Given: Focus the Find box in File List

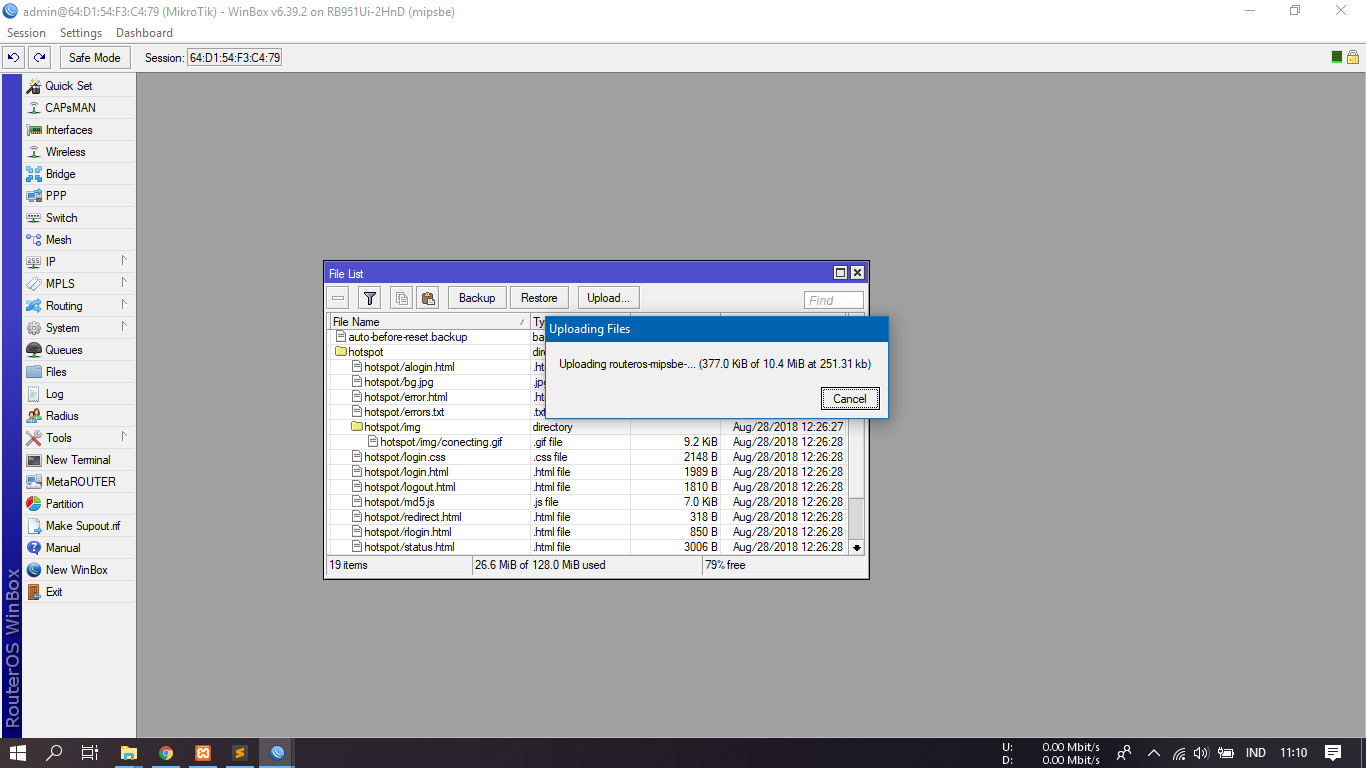Looking at the screenshot, I should click(834, 300).
